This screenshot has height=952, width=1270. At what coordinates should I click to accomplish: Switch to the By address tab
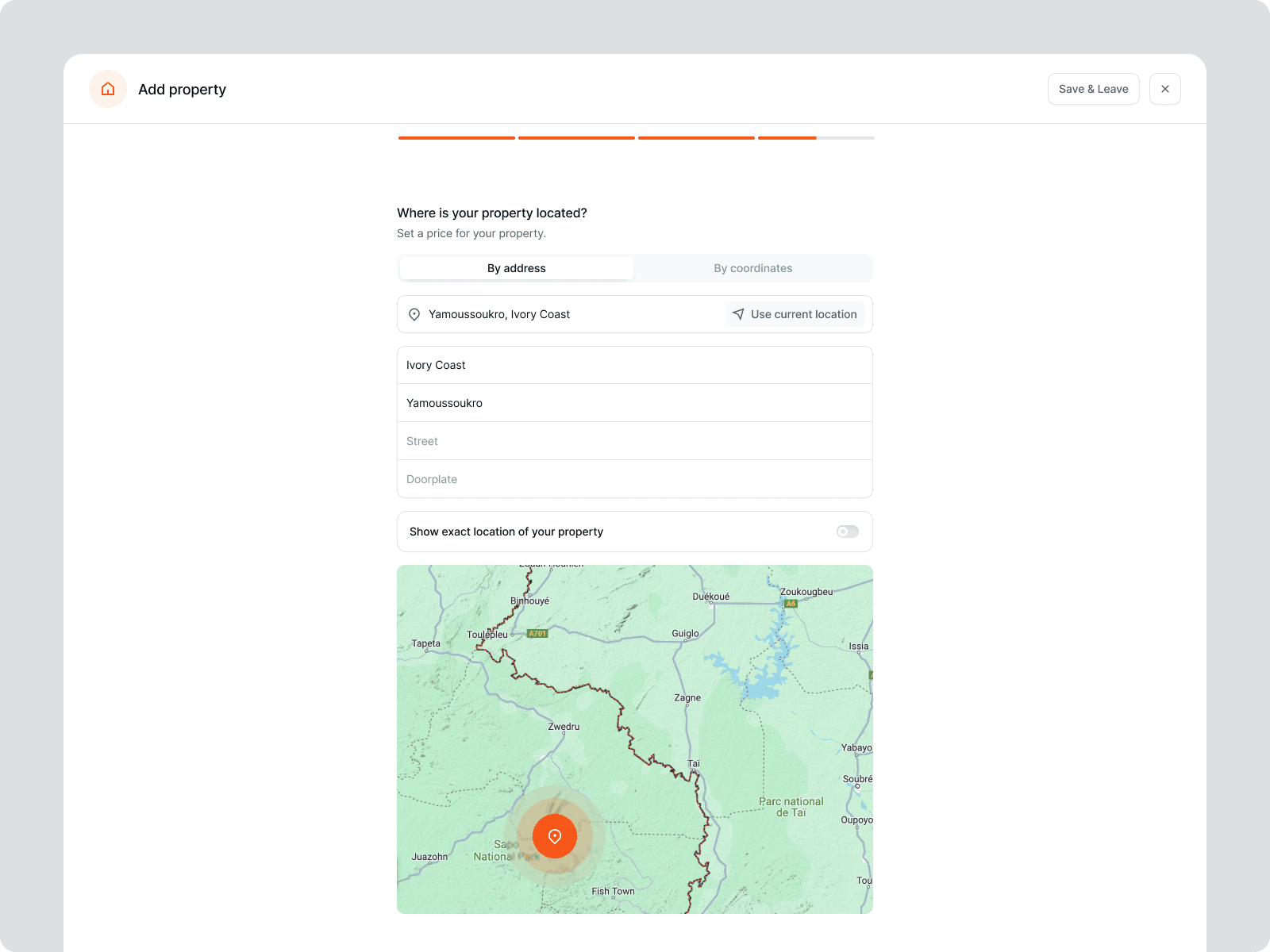pyautogui.click(x=517, y=268)
